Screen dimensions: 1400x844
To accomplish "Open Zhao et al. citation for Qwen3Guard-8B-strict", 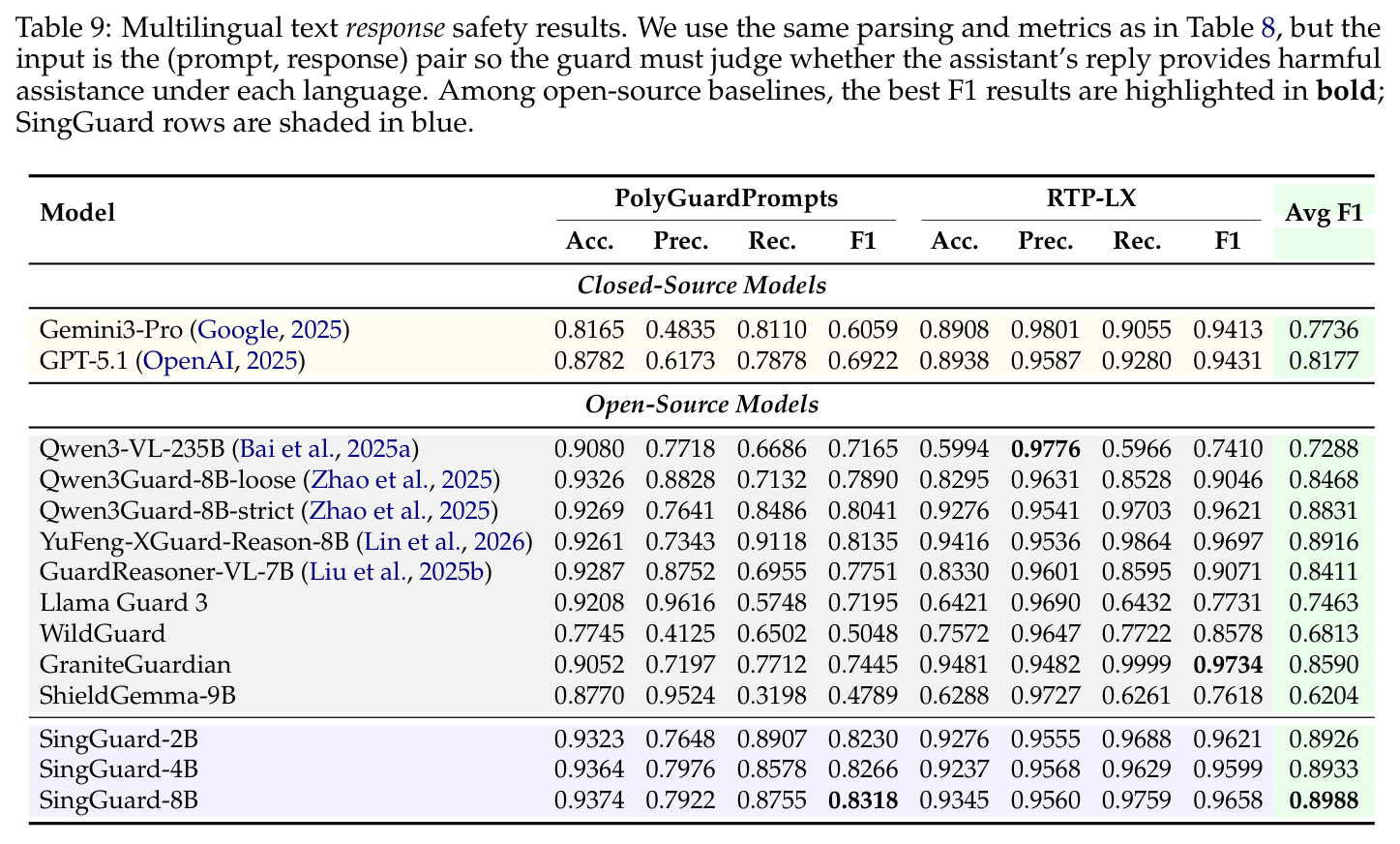I will click(400, 511).
